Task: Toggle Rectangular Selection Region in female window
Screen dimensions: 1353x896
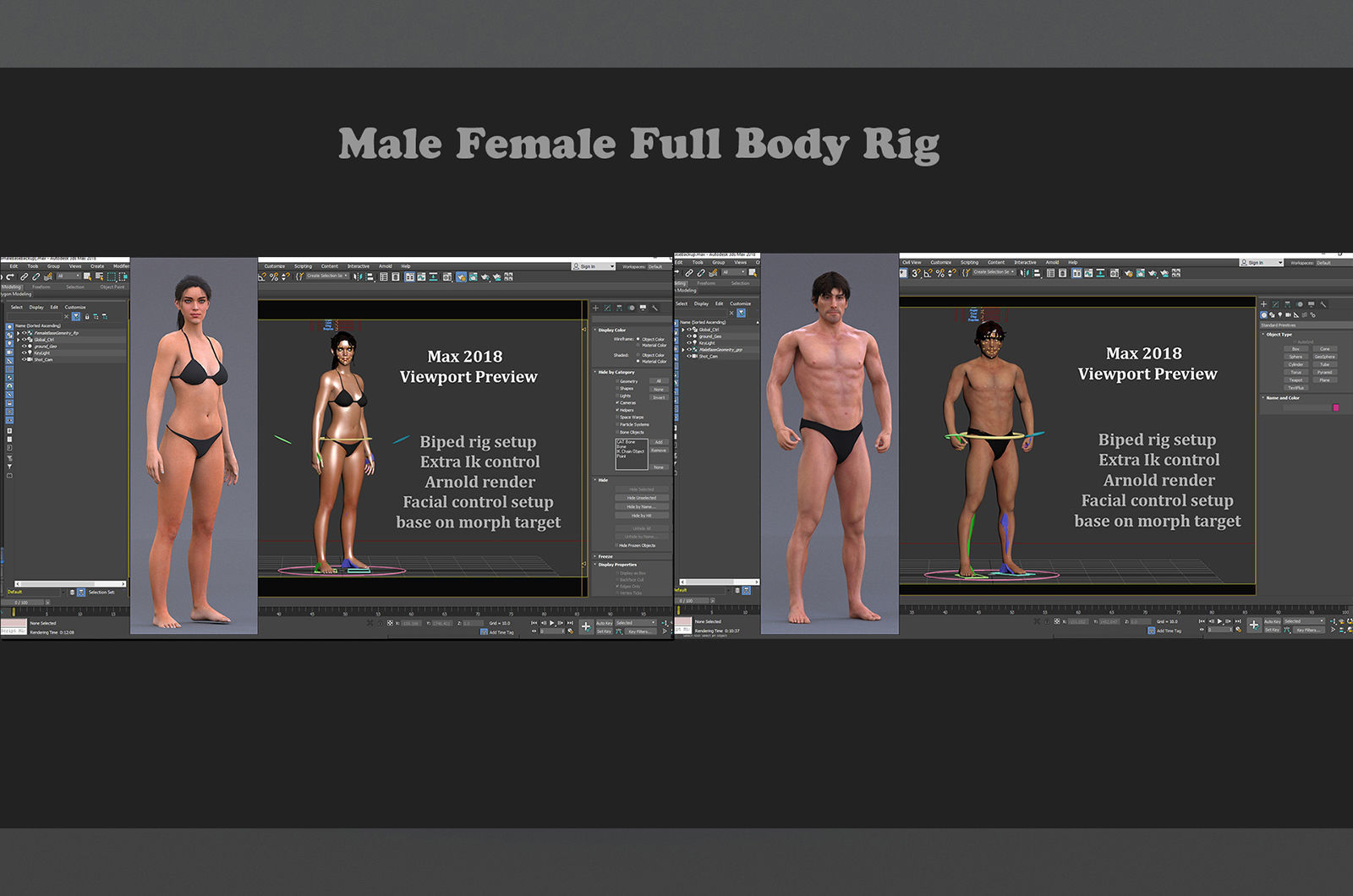Action: [x=112, y=276]
